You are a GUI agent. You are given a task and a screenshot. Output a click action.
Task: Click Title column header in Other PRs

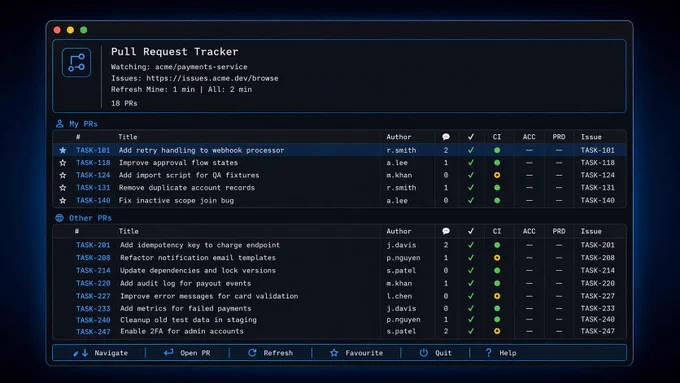click(128, 232)
